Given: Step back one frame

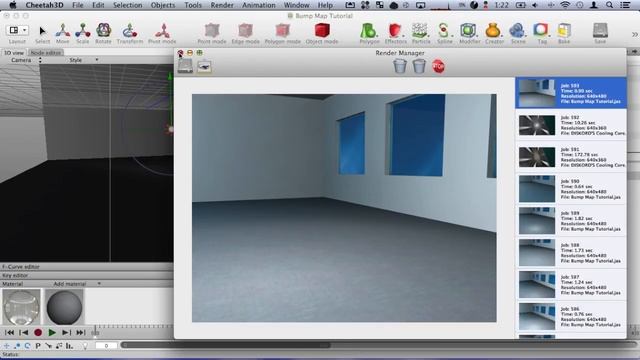Looking at the screenshot, I should coord(24,333).
